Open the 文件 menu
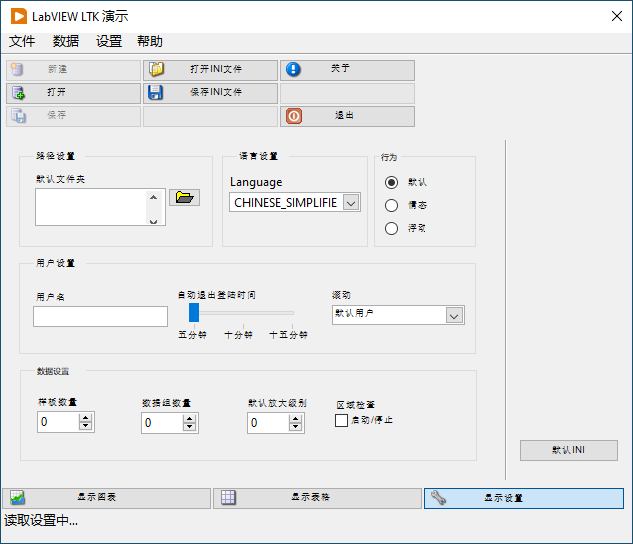Image resolution: width=633 pixels, height=544 pixels. click(22, 41)
